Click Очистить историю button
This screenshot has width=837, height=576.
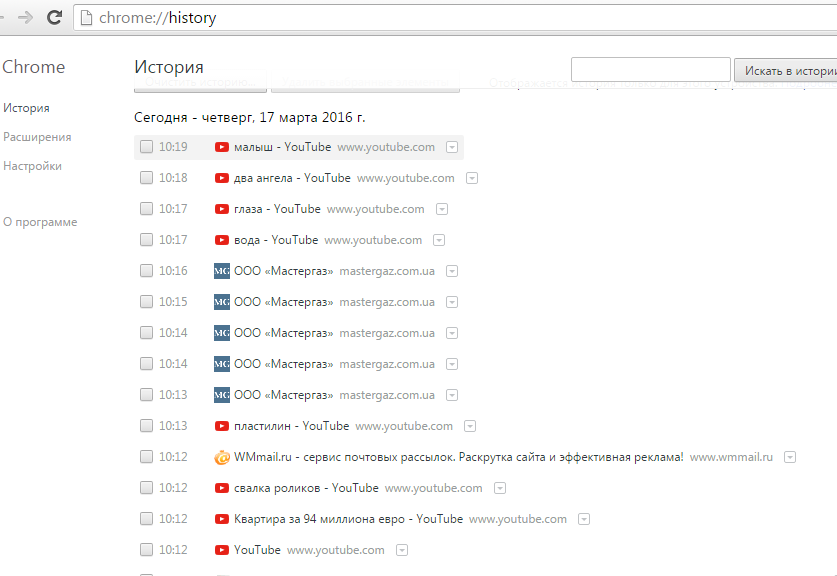click(200, 82)
